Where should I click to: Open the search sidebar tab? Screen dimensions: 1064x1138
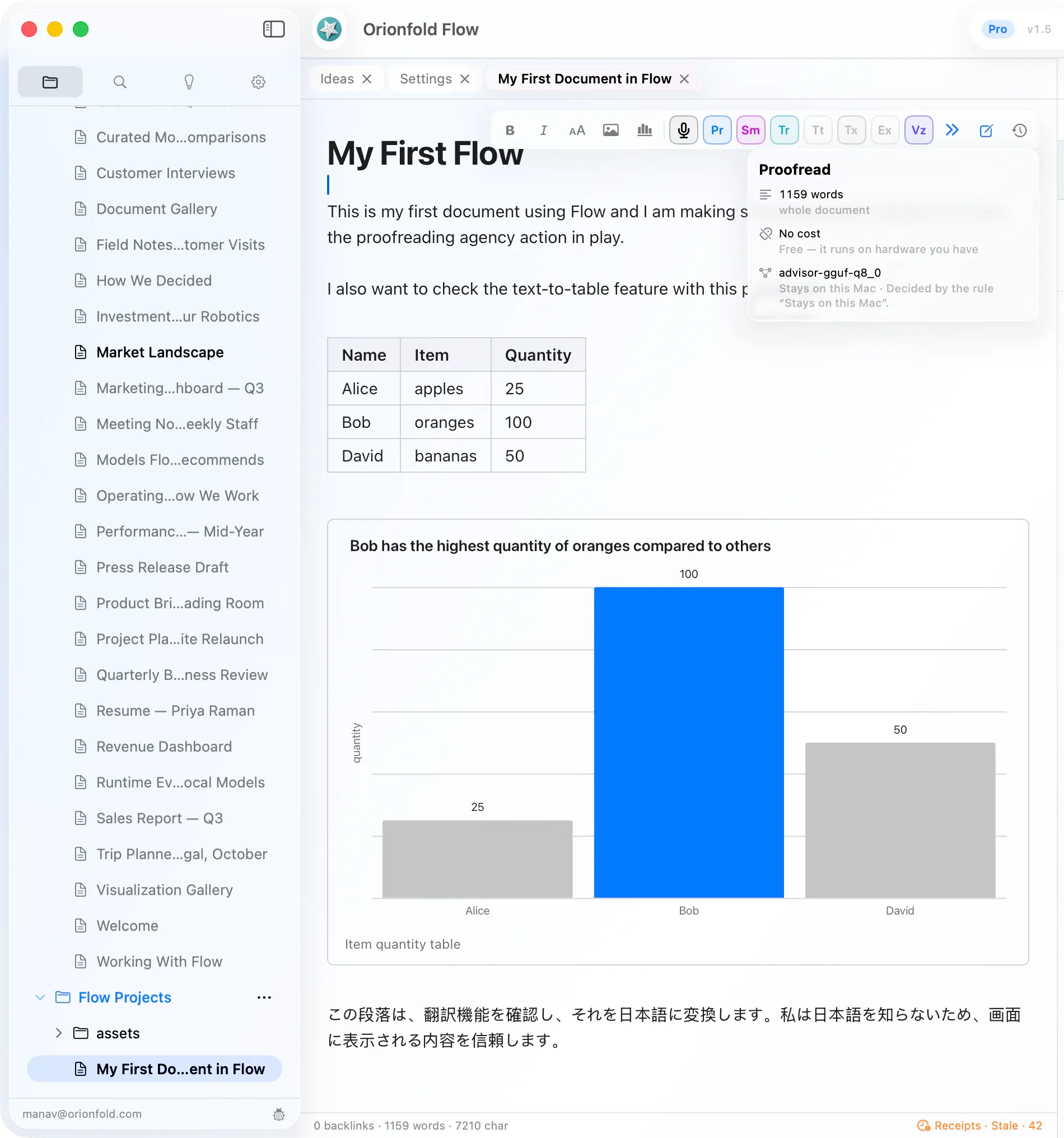(120, 82)
